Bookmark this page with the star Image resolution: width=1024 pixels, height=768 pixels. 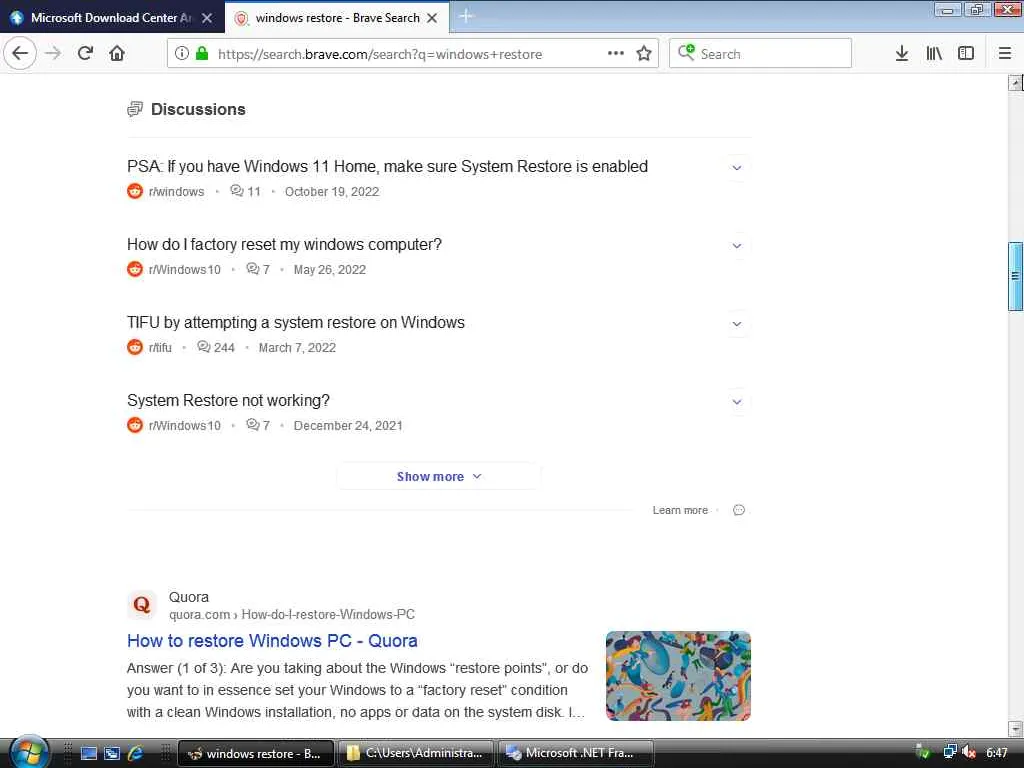coord(644,54)
